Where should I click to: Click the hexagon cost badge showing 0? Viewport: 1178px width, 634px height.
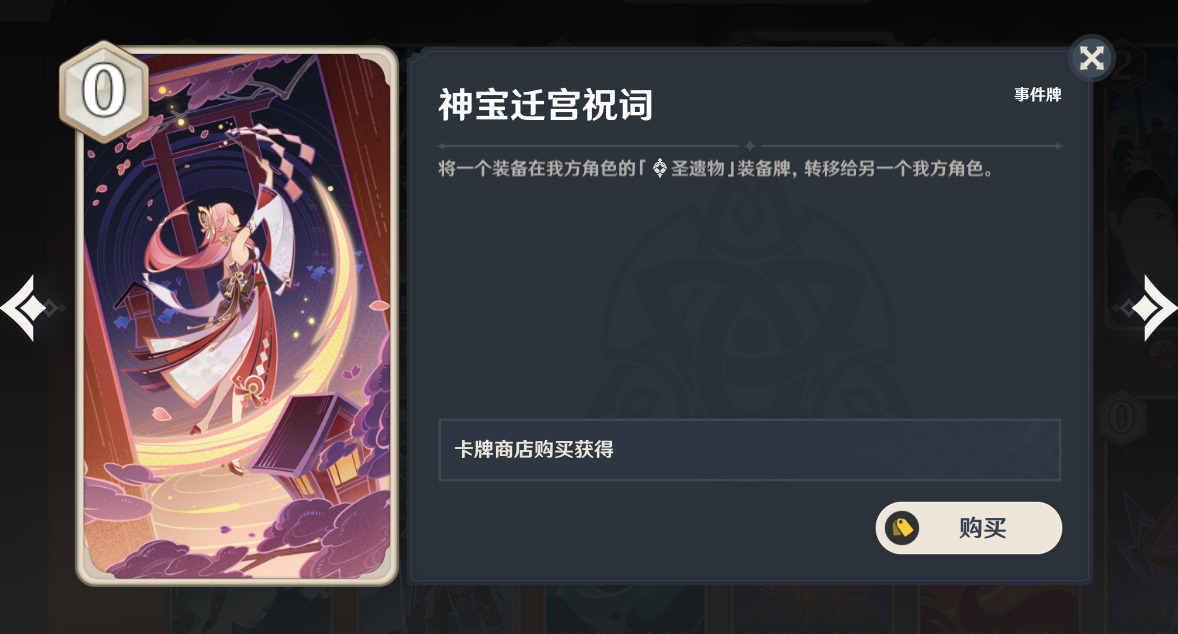tap(104, 92)
